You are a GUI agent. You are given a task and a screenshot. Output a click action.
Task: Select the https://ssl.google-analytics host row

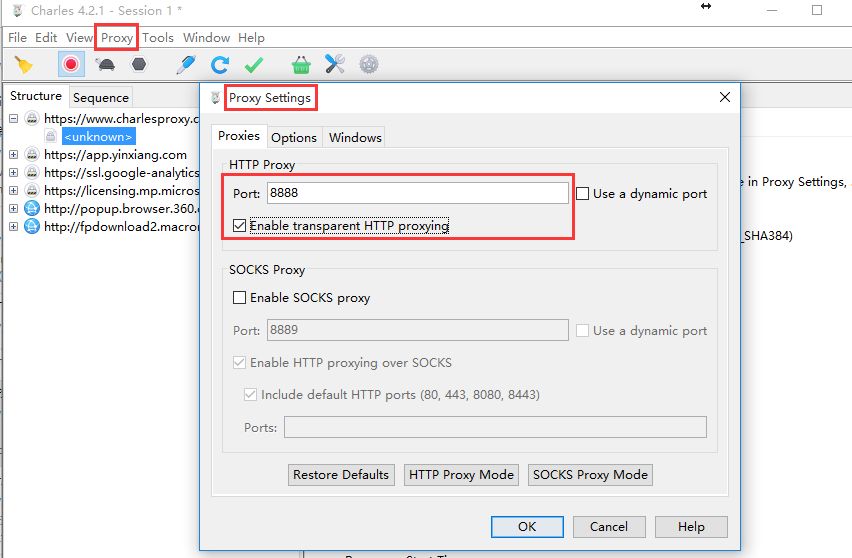pyautogui.click(x=122, y=173)
